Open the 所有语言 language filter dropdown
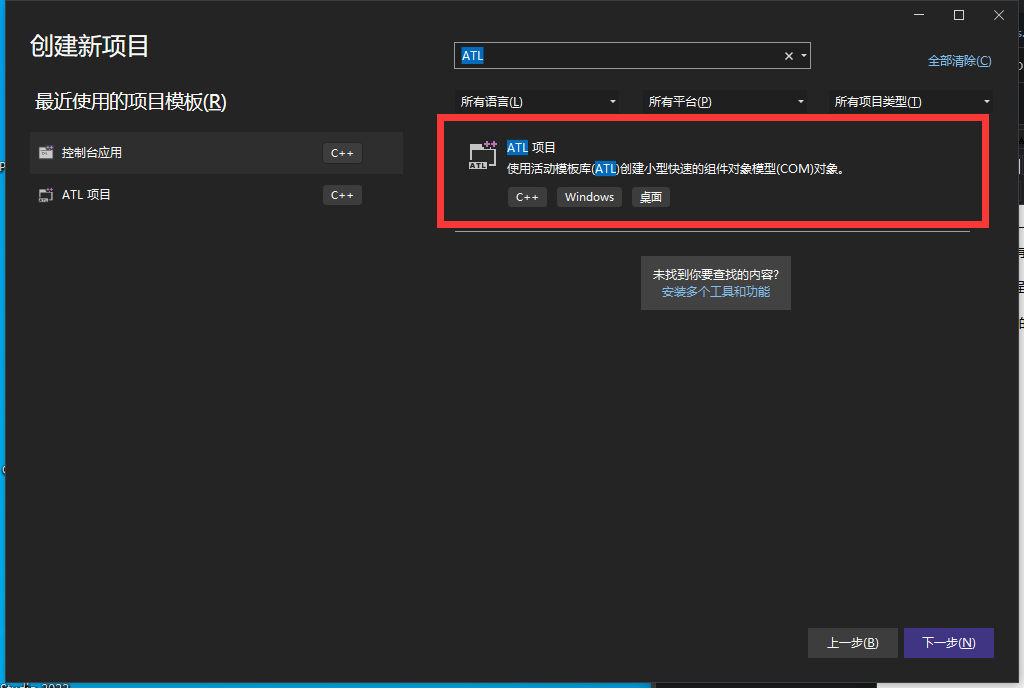Image resolution: width=1024 pixels, height=688 pixels. tap(537, 102)
